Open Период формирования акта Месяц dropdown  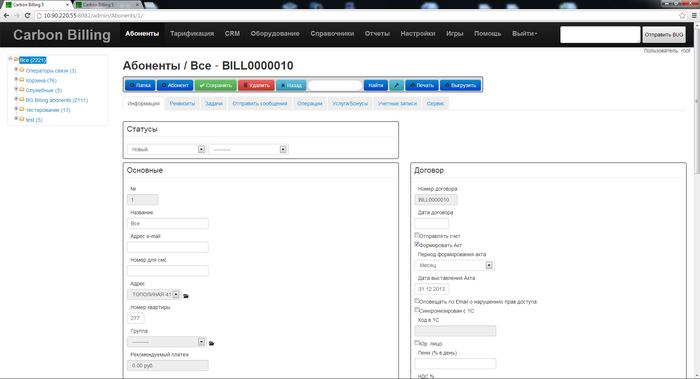click(x=454, y=265)
